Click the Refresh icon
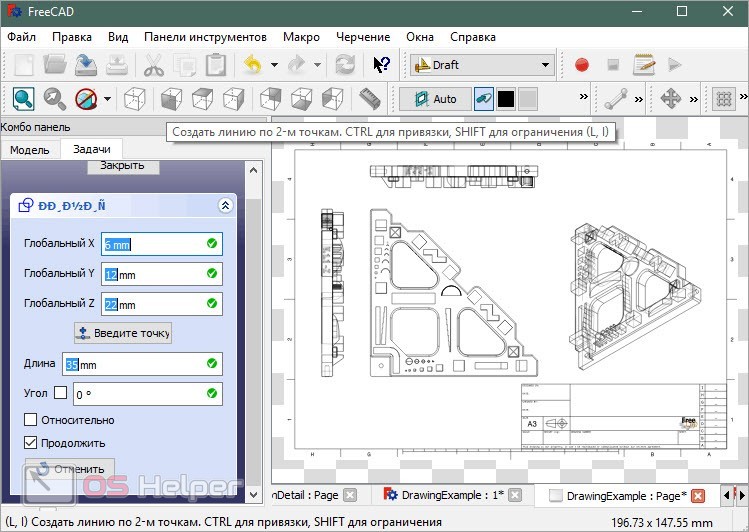Screen dimensions: 749x532 345,65
